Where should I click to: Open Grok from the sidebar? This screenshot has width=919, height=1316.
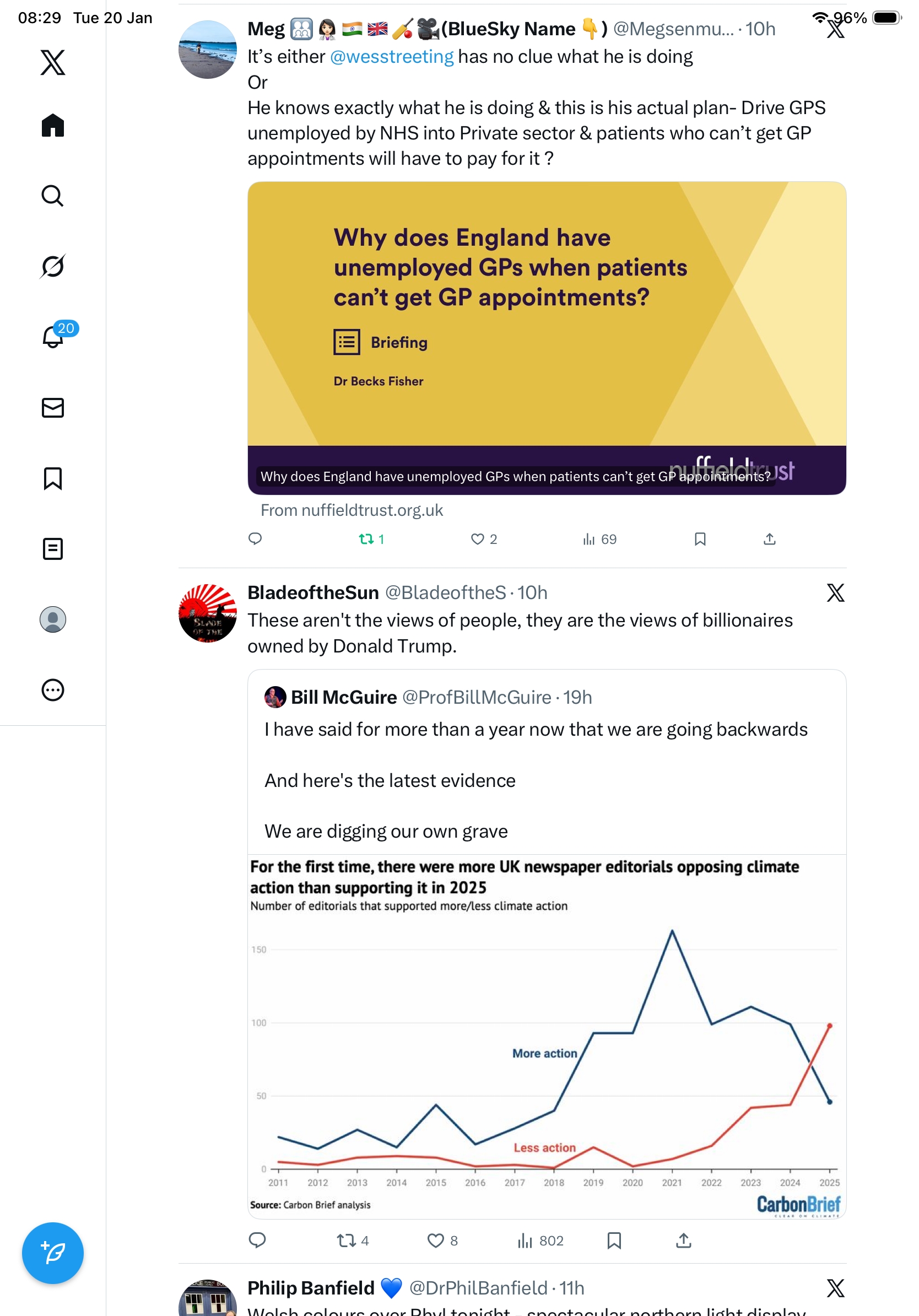pyautogui.click(x=53, y=267)
